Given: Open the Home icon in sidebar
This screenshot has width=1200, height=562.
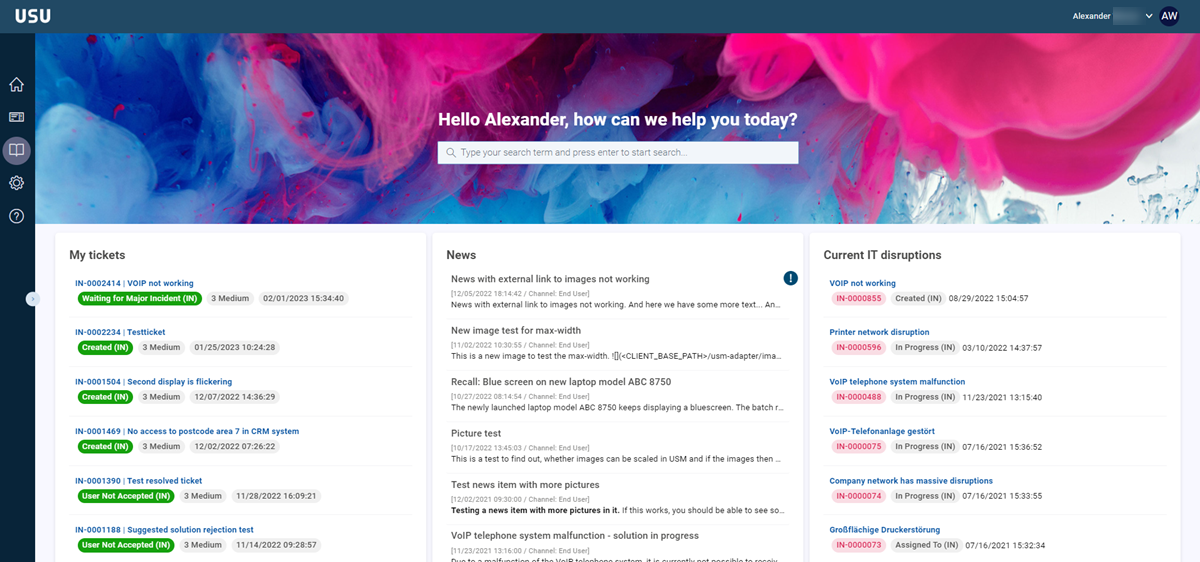Looking at the screenshot, I should (16, 85).
